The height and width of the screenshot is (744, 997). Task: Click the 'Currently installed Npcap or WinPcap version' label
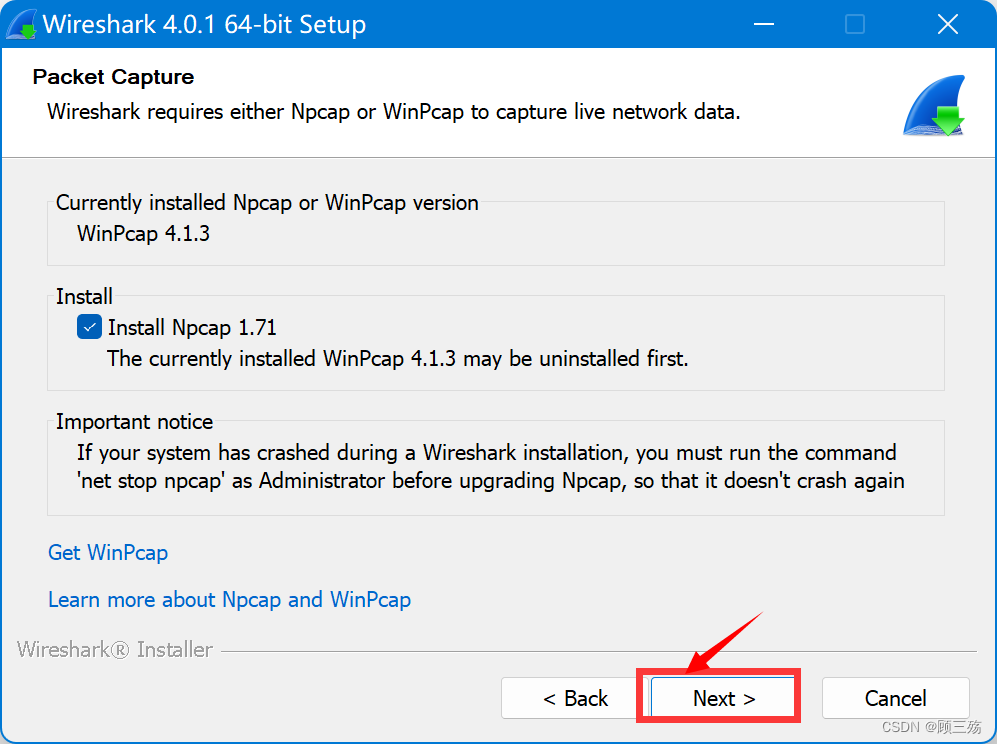tap(267, 203)
